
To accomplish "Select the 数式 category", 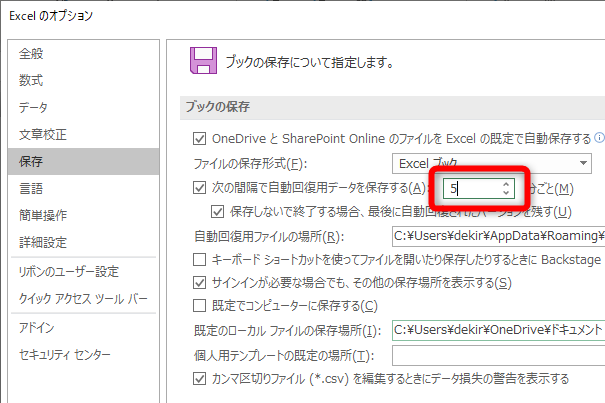I will pyautogui.click(x=31, y=80).
